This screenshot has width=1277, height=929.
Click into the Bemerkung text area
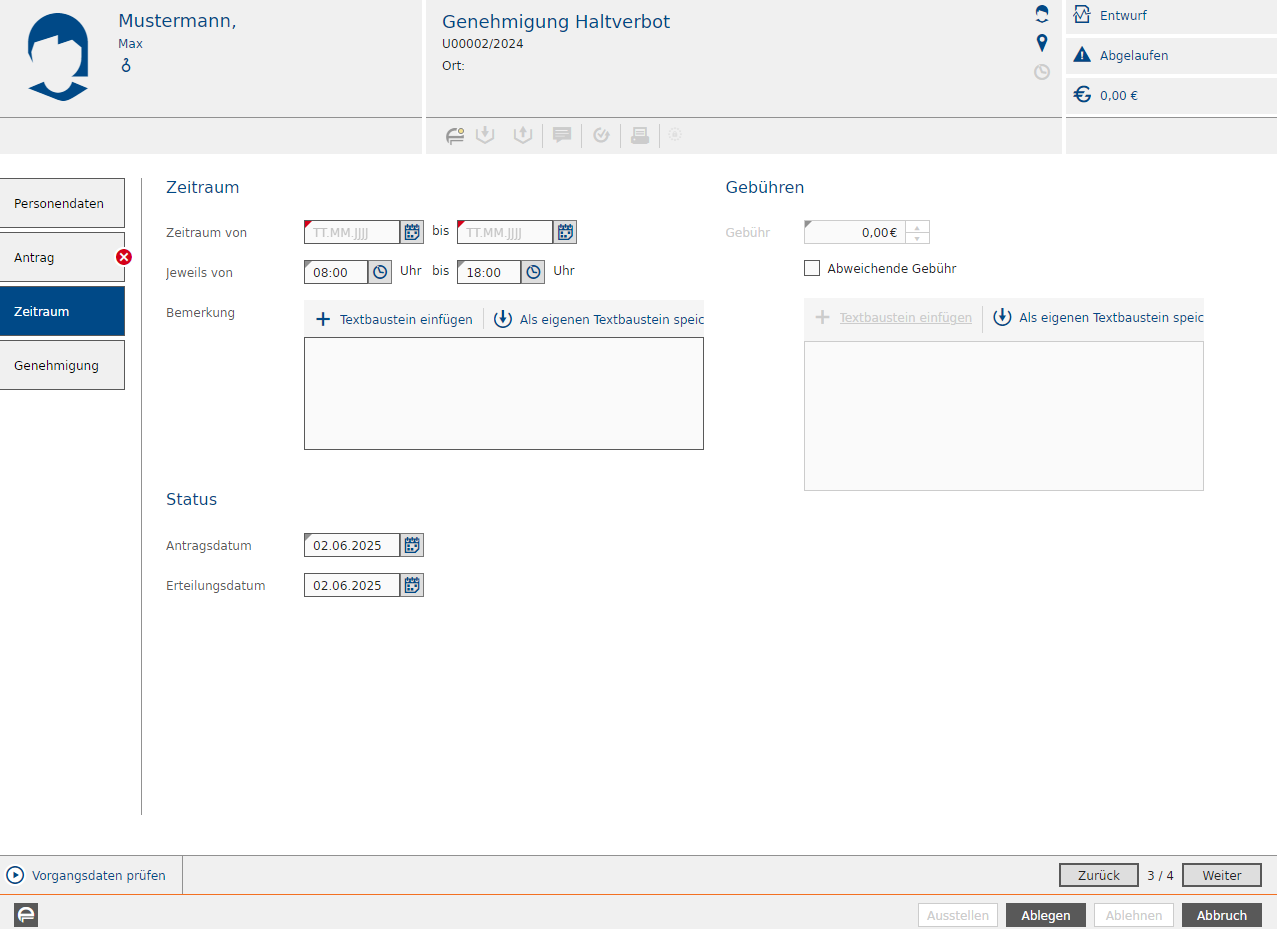tap(503, 393)
